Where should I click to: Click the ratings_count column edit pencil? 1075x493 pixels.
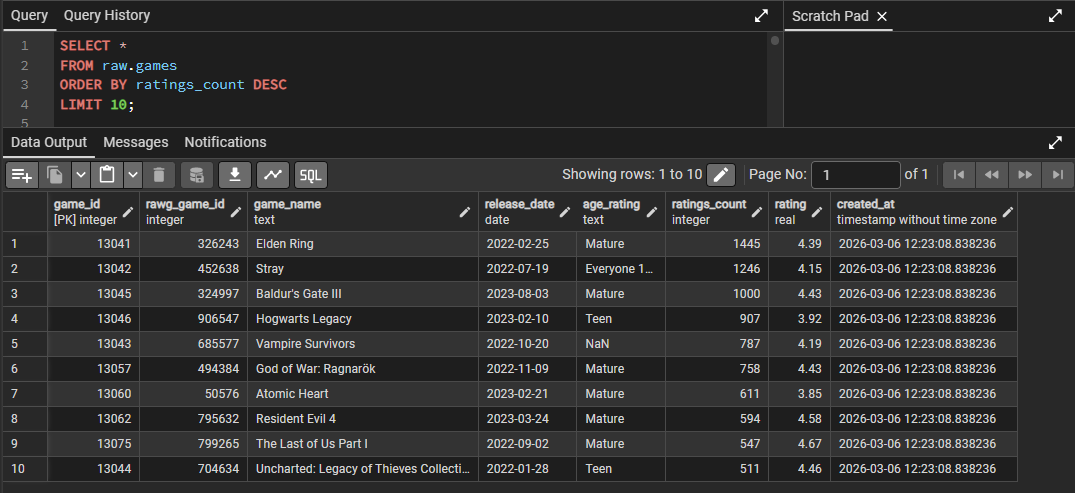point(757,213)
